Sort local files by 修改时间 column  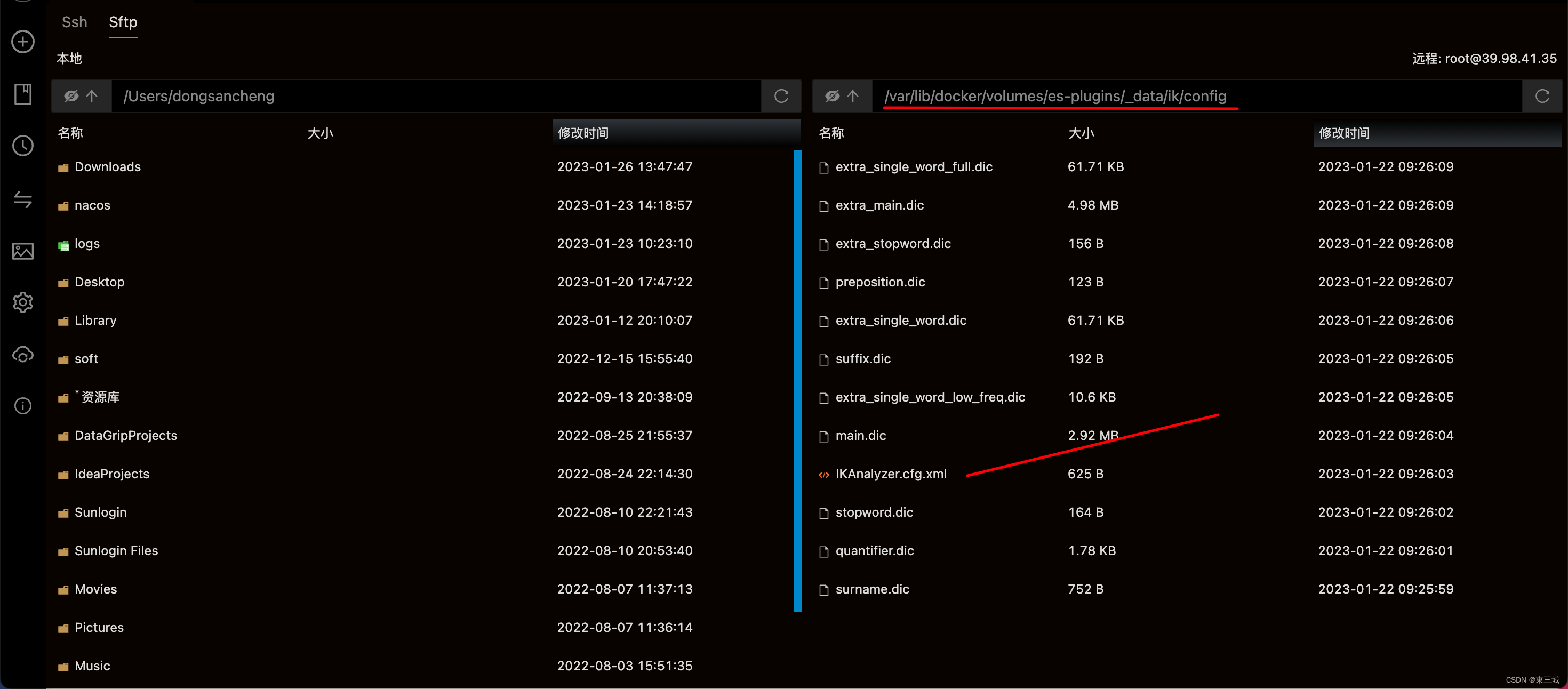point(676,133)
